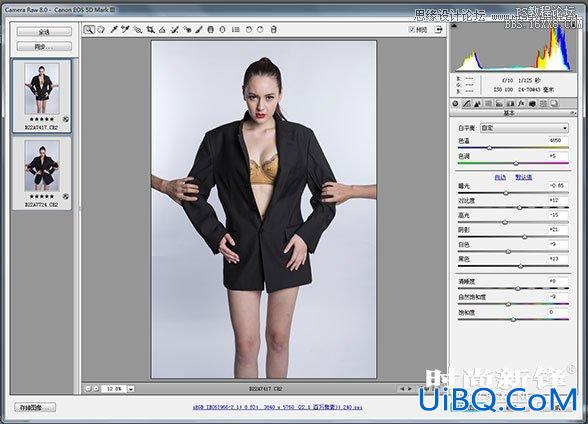The height and width of the screenshot is (424, 588).
Task: Switch to the Tone Curve tab
Action: click(x=466, y=103)
